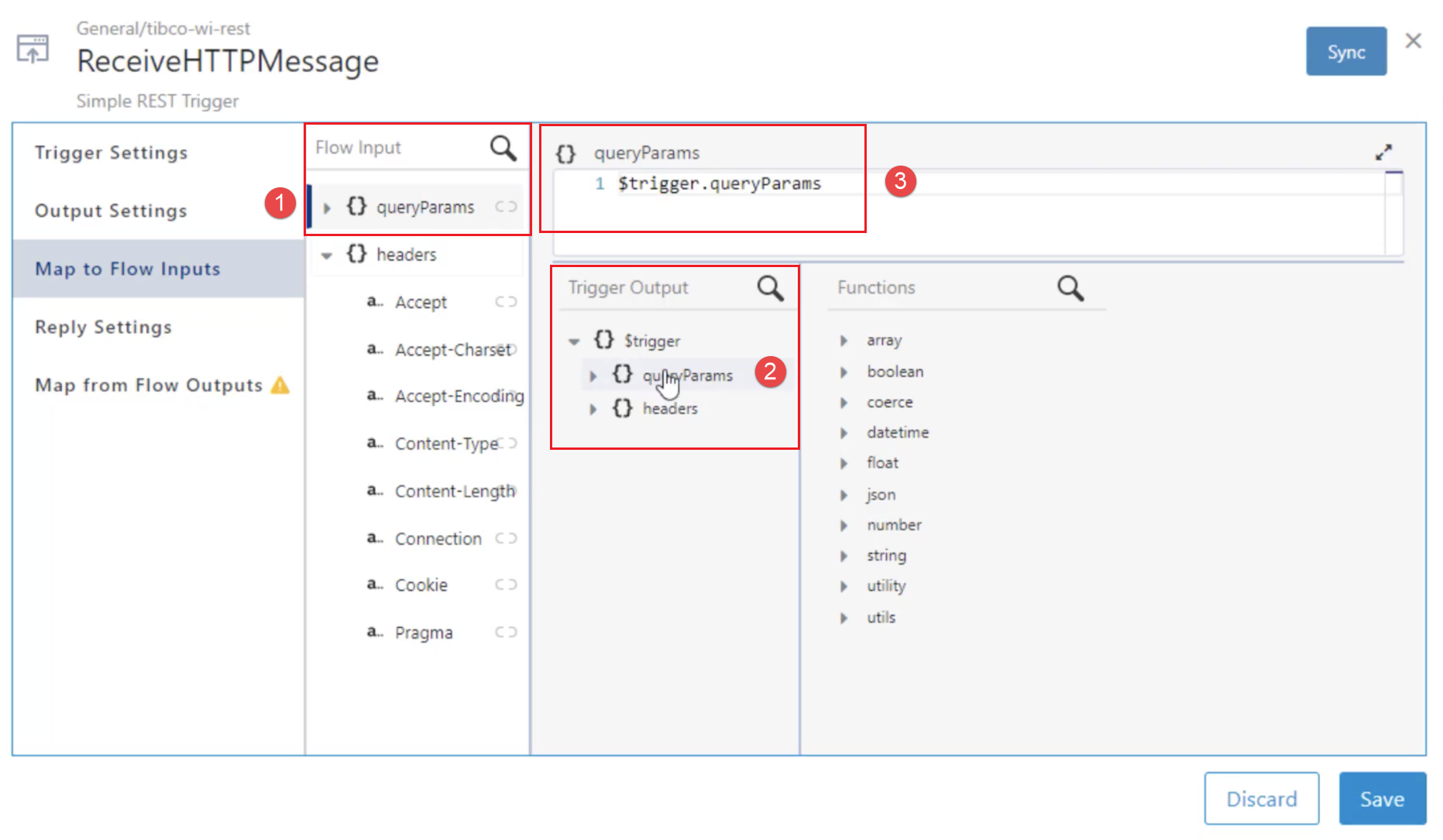Select the Content-Length header row

[x=418, y=491]
